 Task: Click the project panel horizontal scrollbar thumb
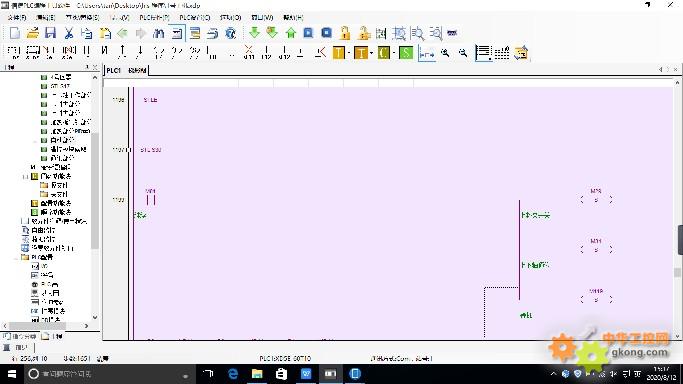(x=37, y=326)
